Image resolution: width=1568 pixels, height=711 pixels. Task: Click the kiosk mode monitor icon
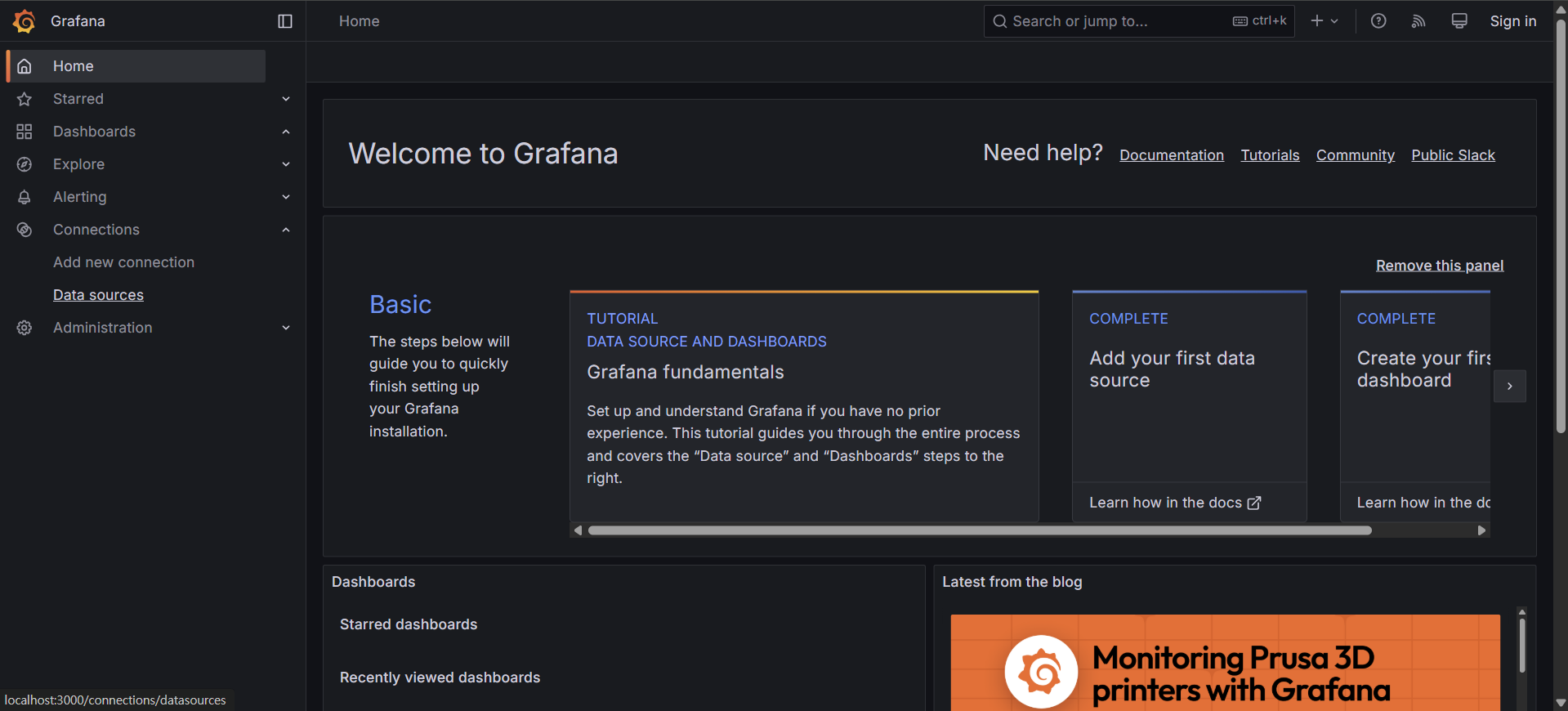[x=1459, y=21]
